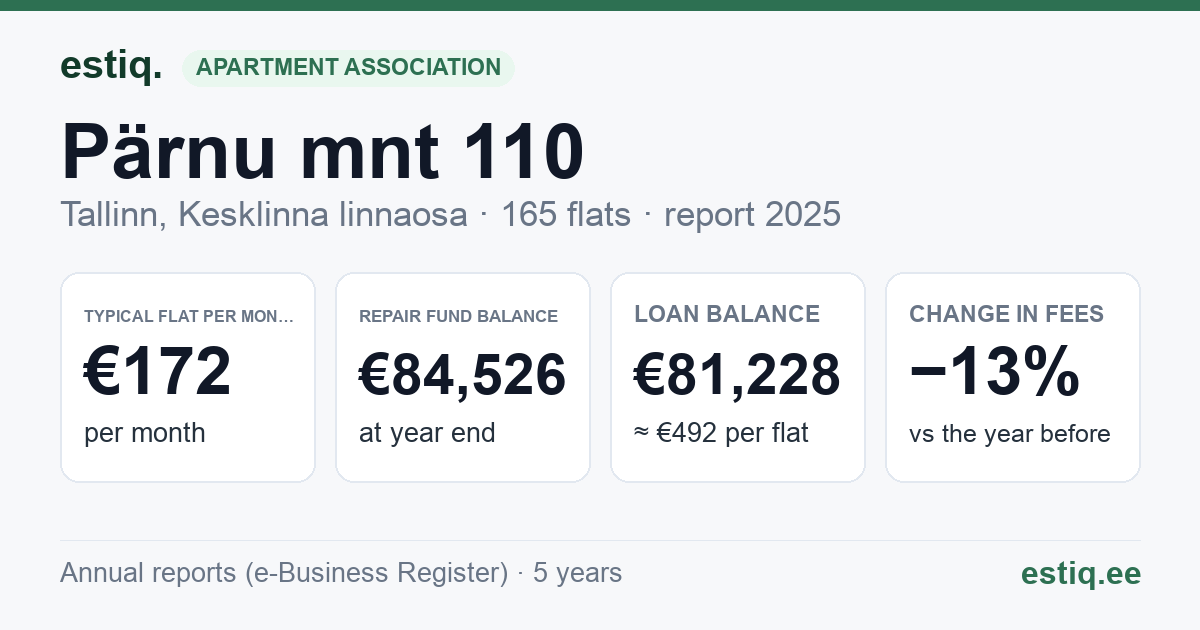Click the estiq. logo

click(x=111, y=66)
